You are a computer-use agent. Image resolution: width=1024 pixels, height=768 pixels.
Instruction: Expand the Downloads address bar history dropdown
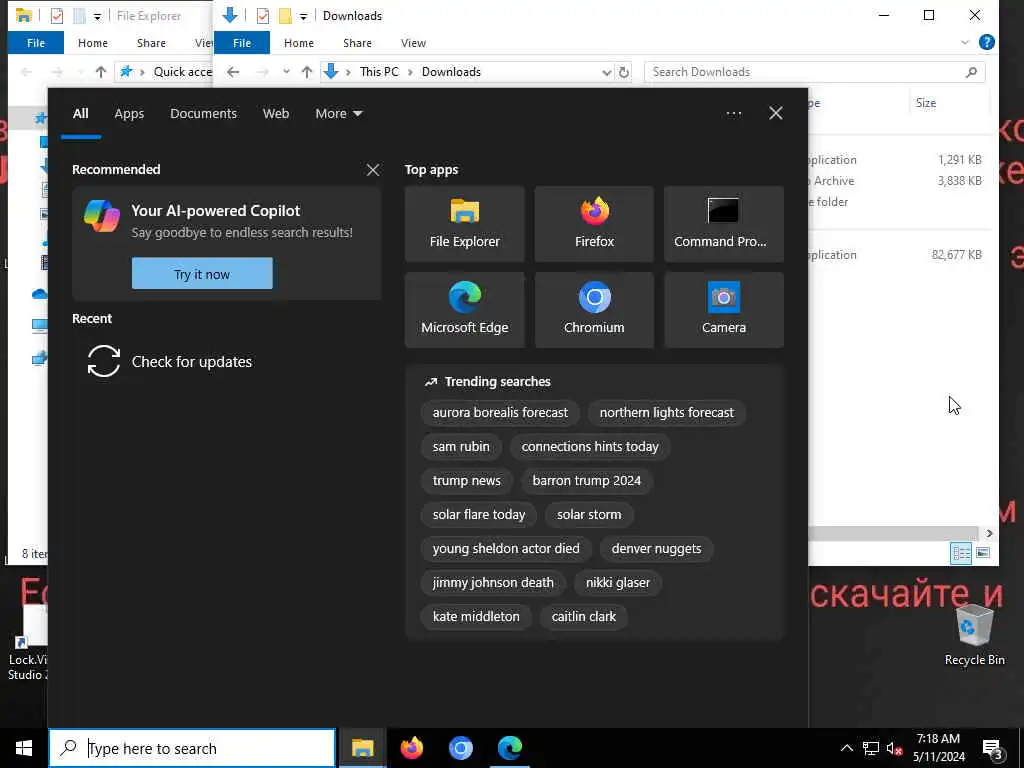click(x=607, y=72)
